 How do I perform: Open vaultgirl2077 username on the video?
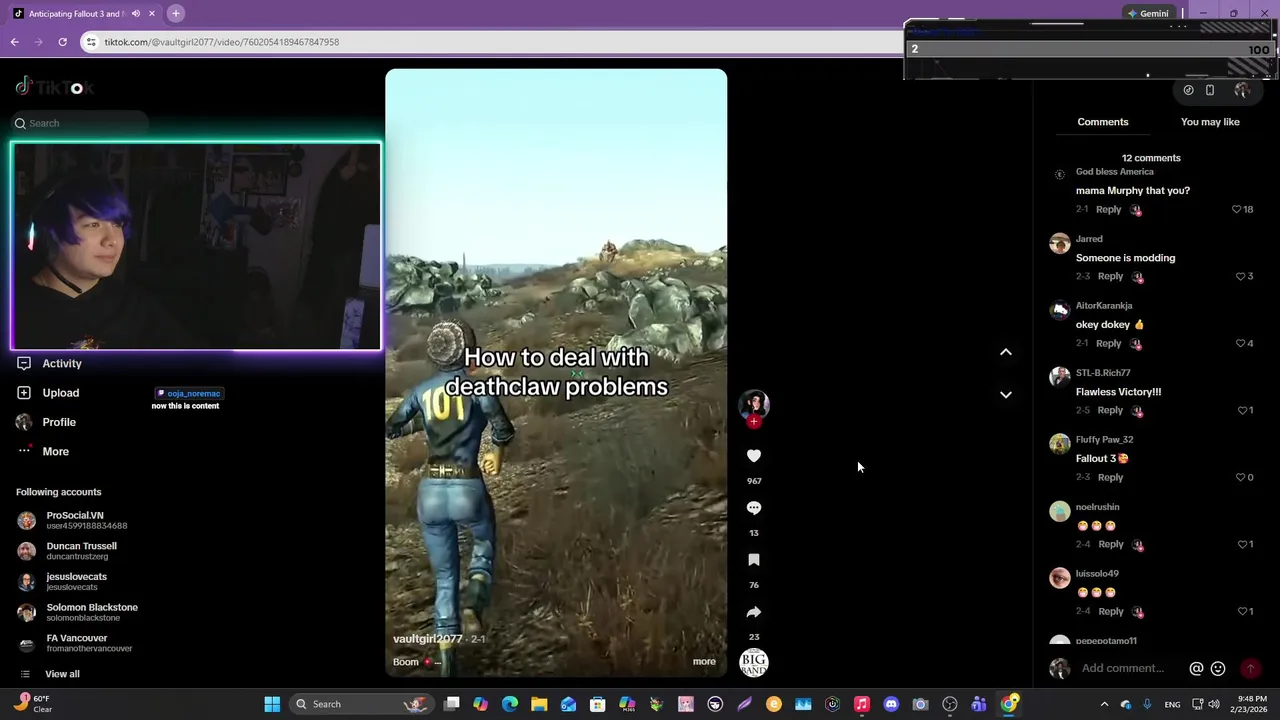pyautogui.click(x=427, y=639)
